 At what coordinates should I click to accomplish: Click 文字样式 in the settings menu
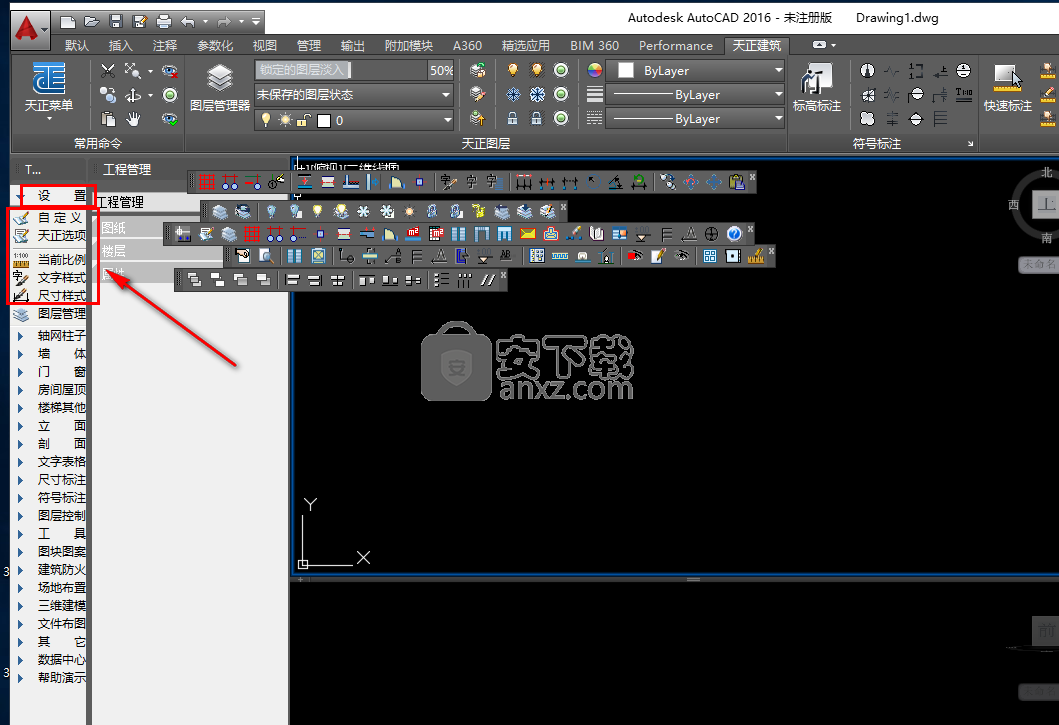pyautogui.click(x=60, y=277)
